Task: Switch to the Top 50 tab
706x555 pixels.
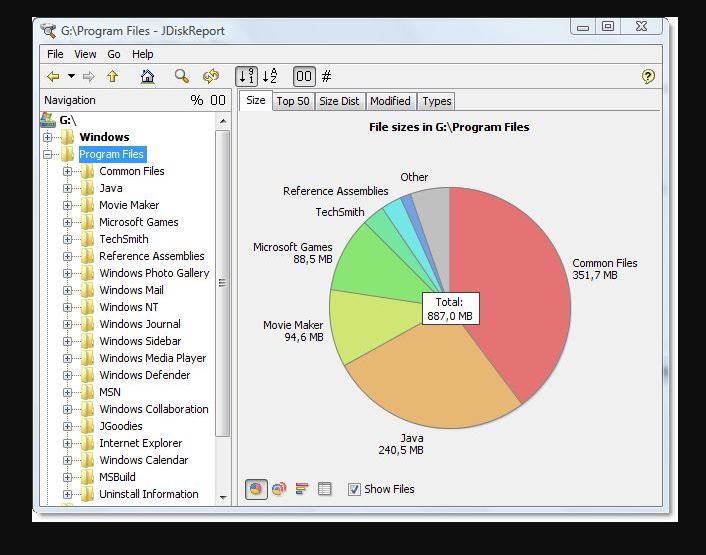Action: (x=292, y=101)
